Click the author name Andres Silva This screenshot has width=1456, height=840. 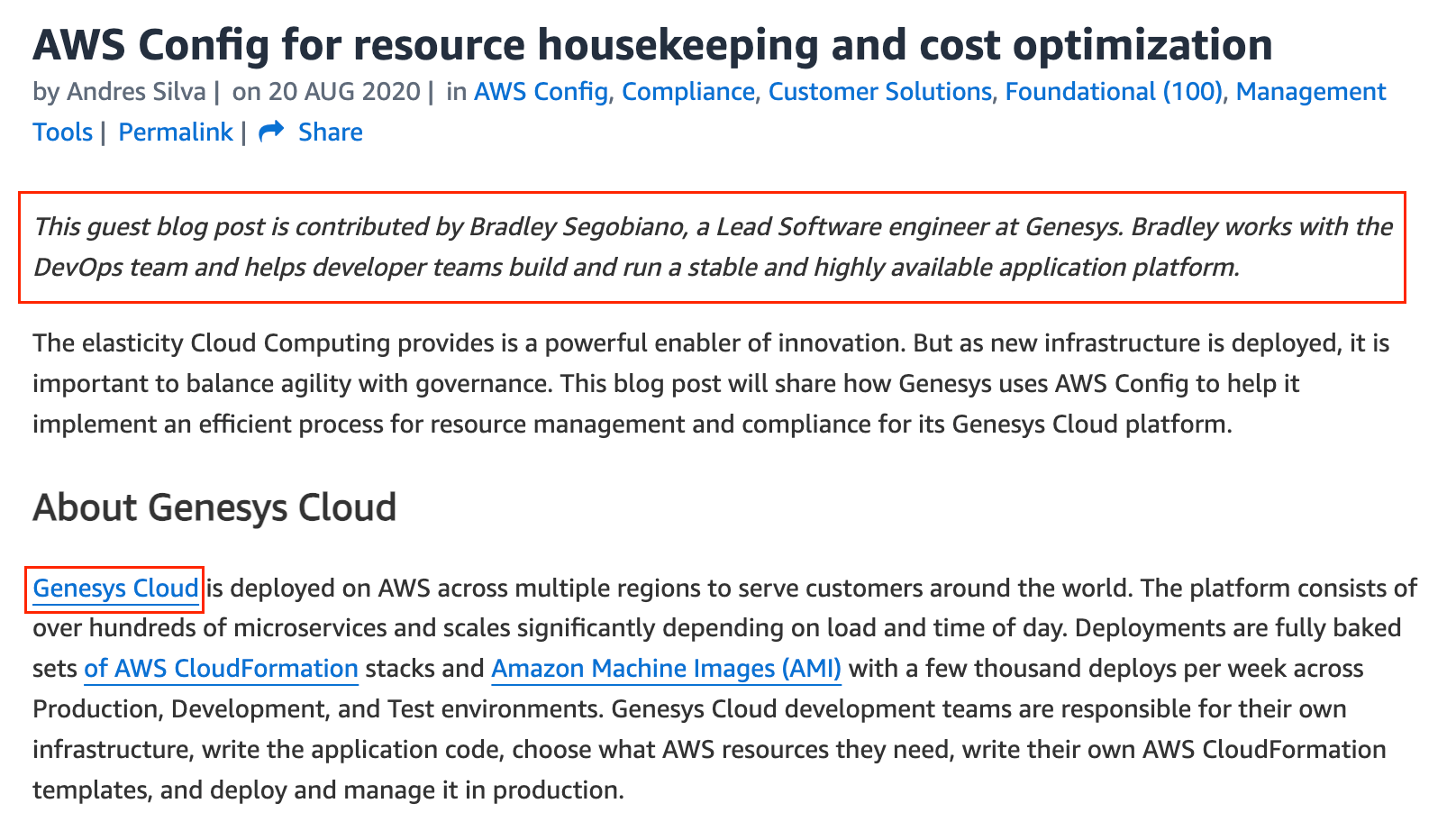136,92
